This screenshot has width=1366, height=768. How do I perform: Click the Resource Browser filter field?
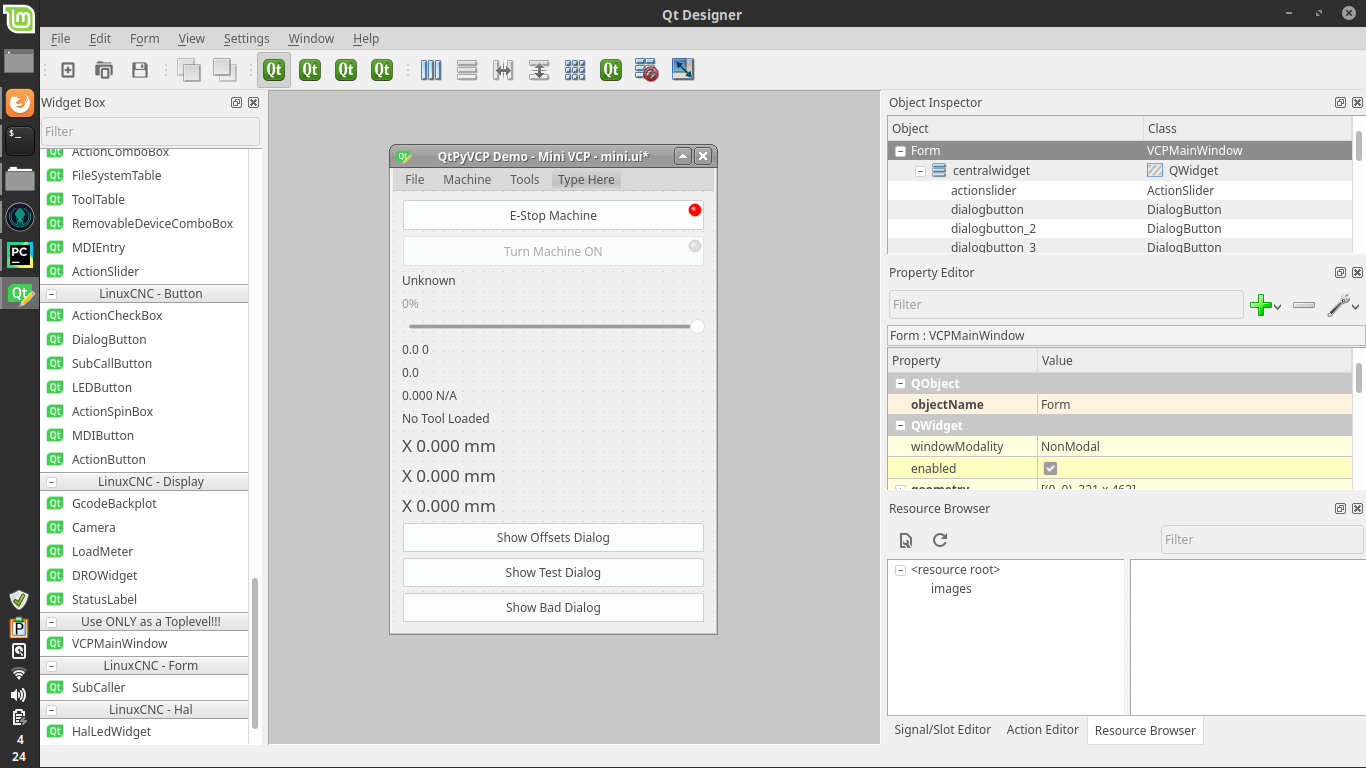pyautogui.click(x=1262, y=540)
